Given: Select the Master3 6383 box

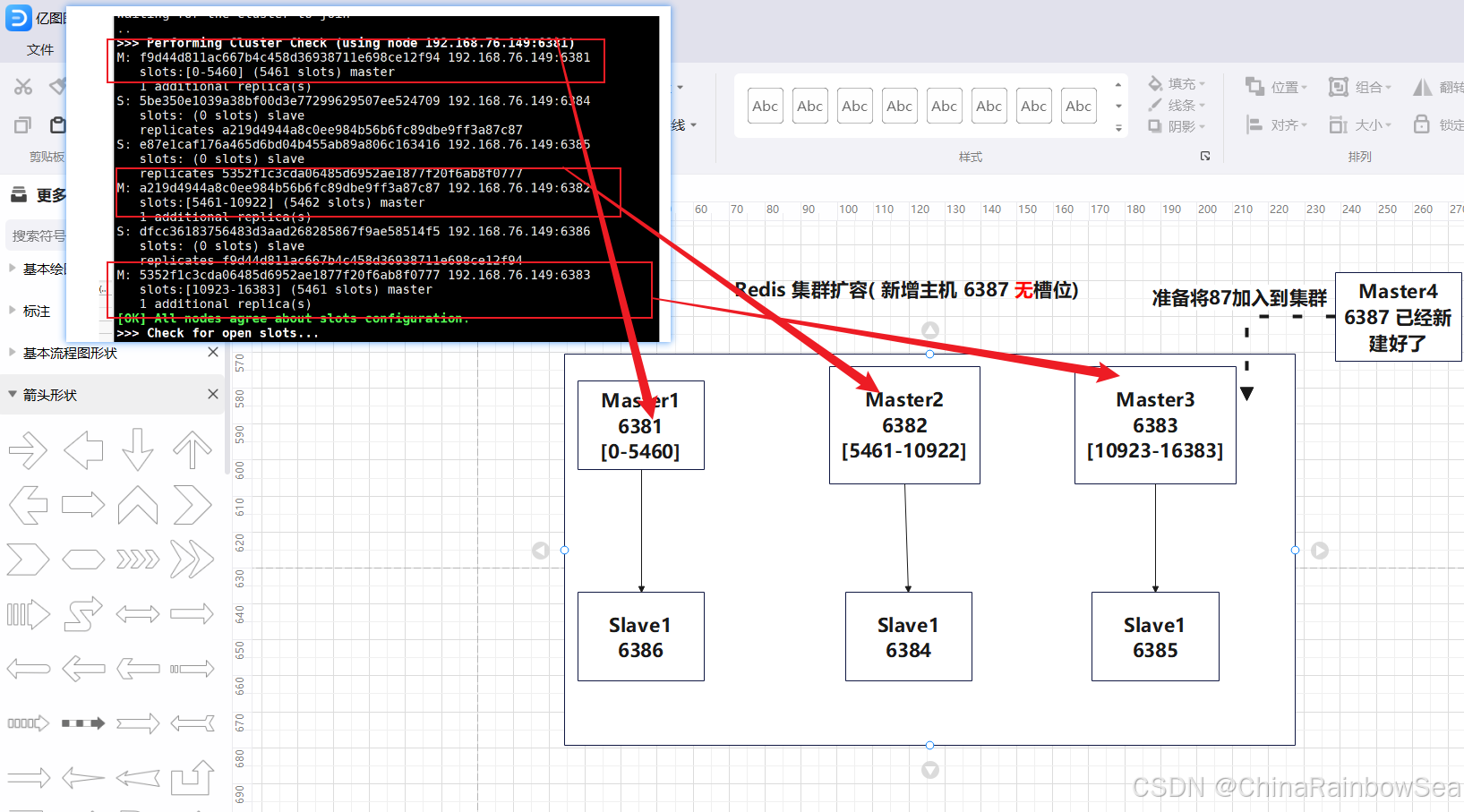Looking at the screenshot, I should point(1155,425).
